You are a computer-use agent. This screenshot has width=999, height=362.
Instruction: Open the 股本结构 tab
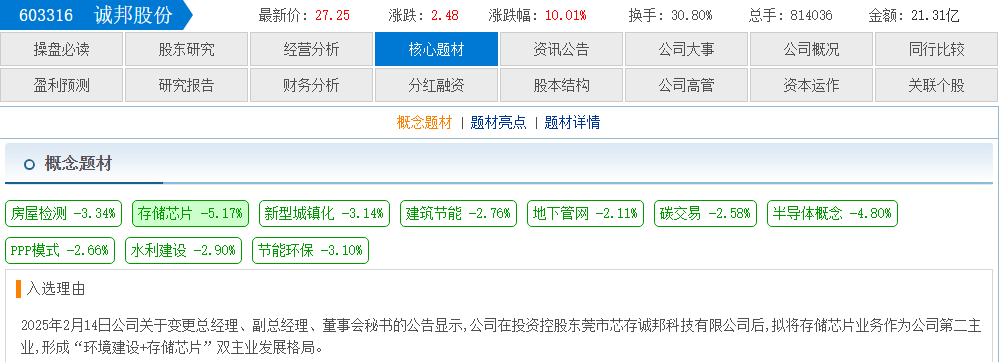tap(561, 85)
